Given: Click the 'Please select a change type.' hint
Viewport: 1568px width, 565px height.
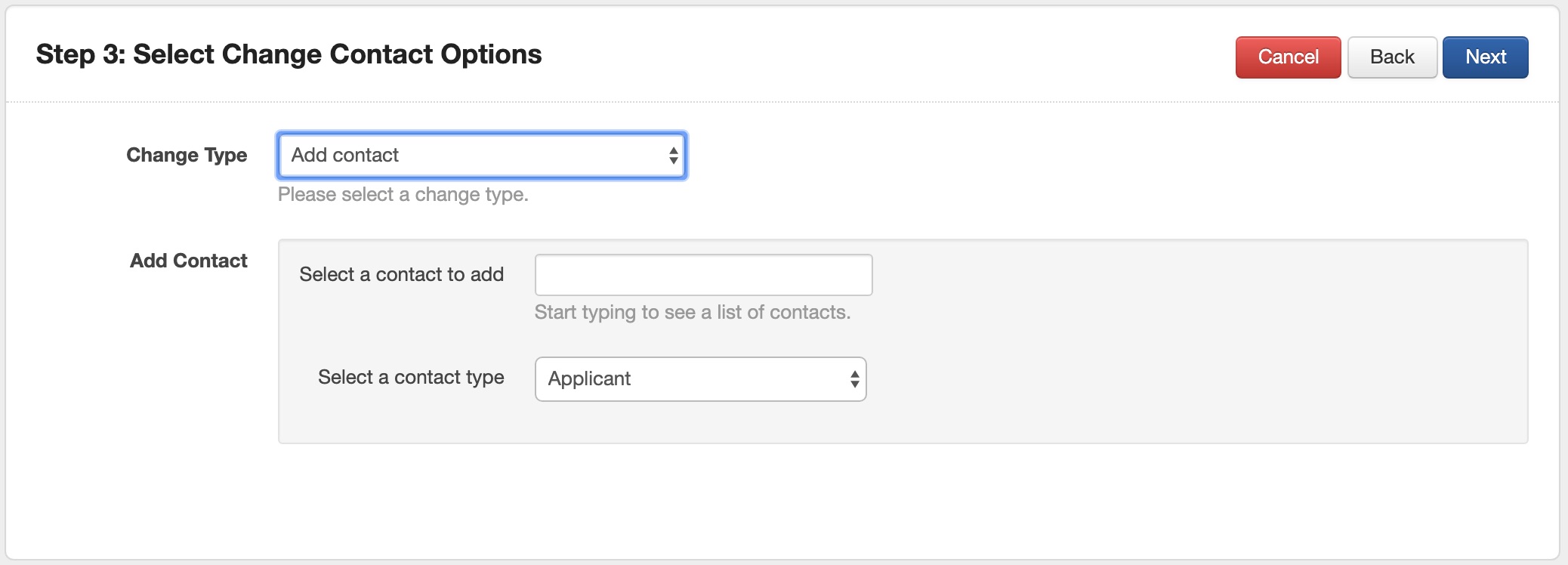Looking at the screenshot, I should pyautogui.click(x=403, y=195).
